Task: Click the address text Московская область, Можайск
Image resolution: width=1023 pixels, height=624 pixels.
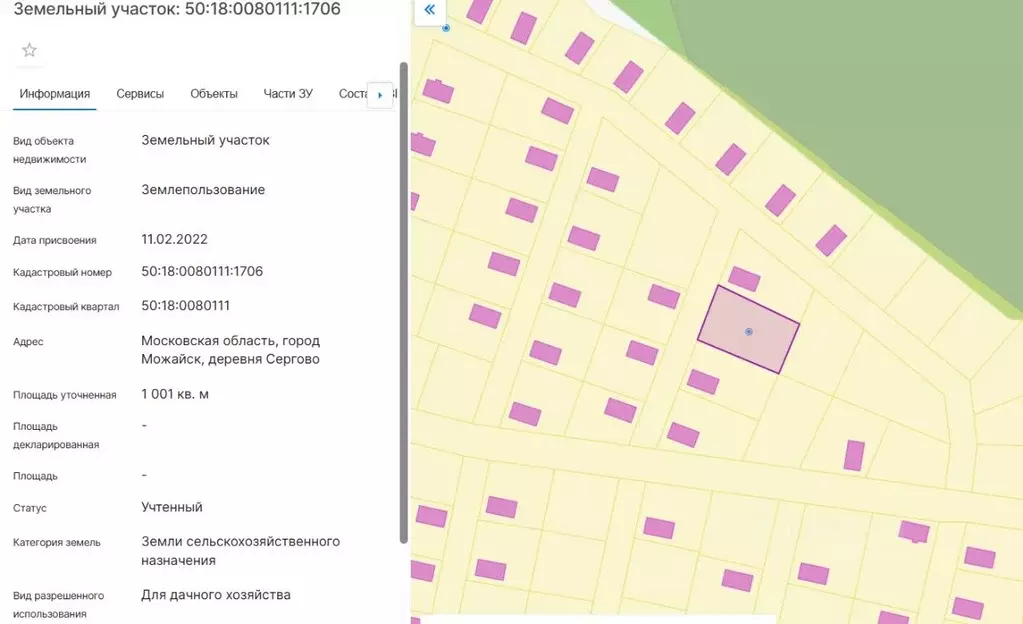Action: click(x=230, y=350)
